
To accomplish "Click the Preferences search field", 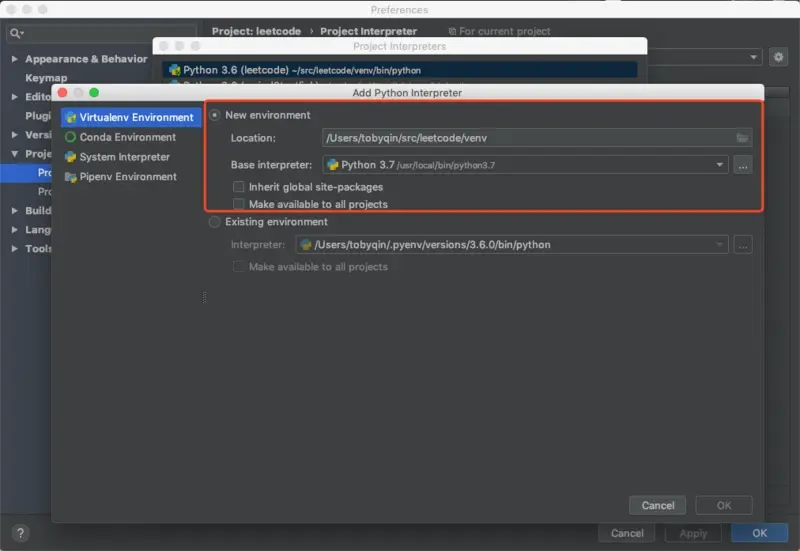I will click(x=101, y=34).
